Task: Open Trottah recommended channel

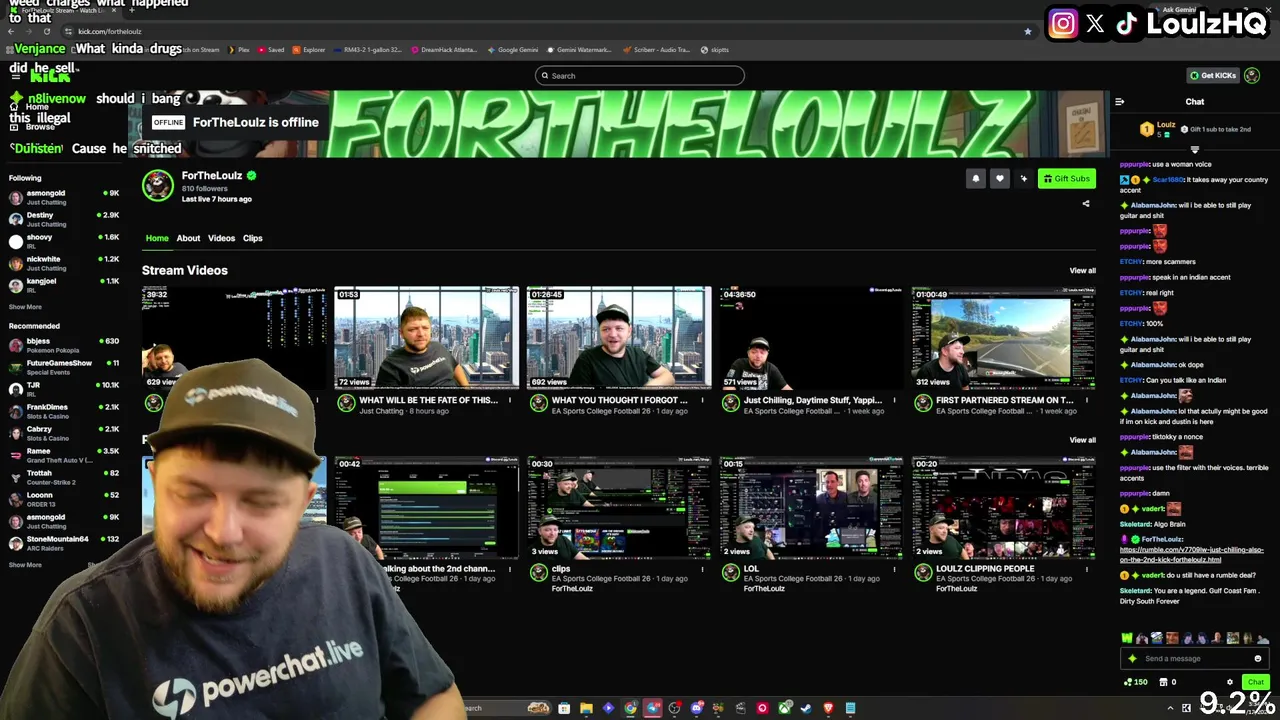Action: 62,477
